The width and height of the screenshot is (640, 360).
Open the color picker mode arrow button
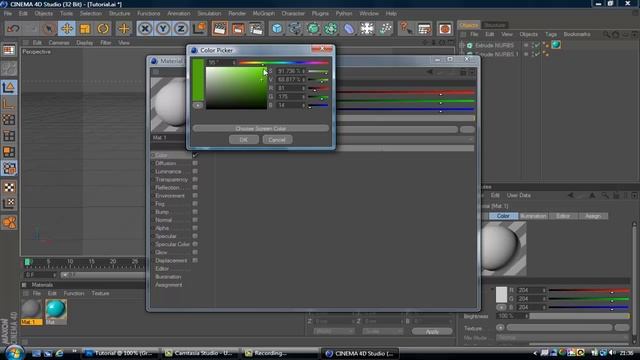[x=198, y=105]
